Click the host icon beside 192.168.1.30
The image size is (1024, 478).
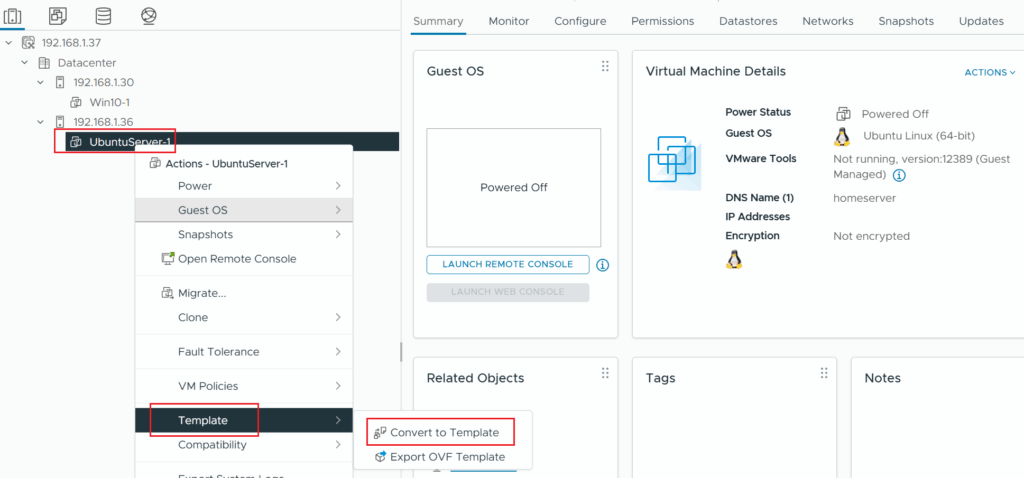60,82
